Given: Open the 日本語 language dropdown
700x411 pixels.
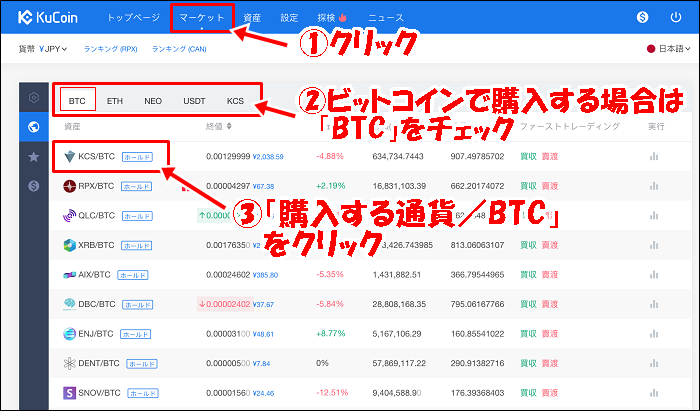Looking at the screenshot, I should point(668,49).
